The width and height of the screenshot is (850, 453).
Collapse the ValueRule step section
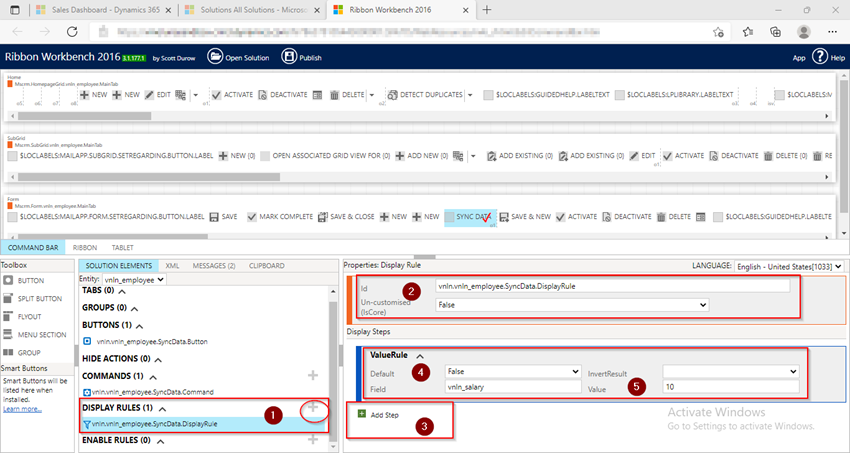[420, 356]
